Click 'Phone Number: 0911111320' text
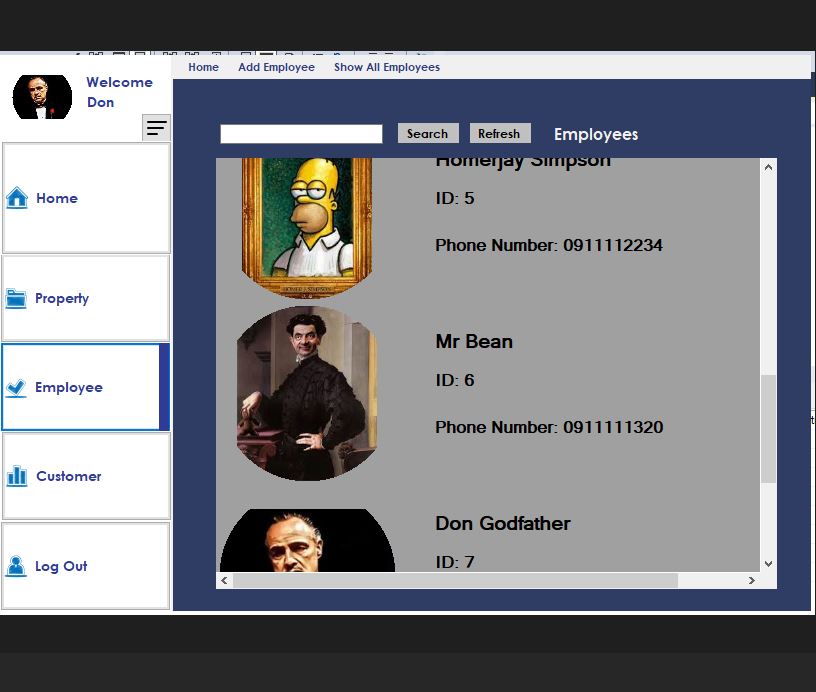The width and height of the screenshot is (816, 692). pyautogui.click(x=549, y=427)
